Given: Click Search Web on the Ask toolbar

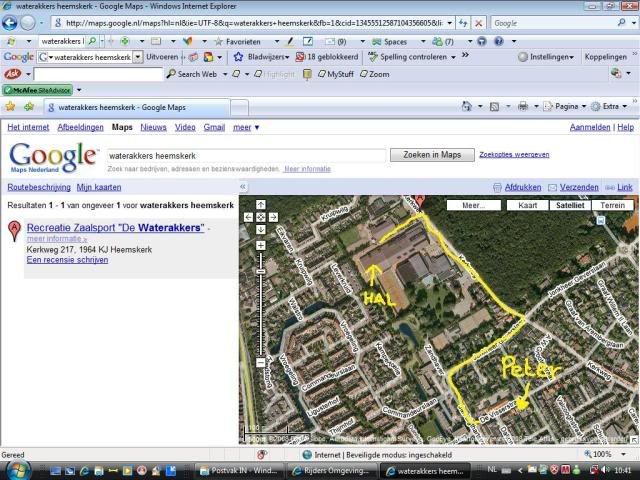Looking at the screenshot, I should 192,74.
